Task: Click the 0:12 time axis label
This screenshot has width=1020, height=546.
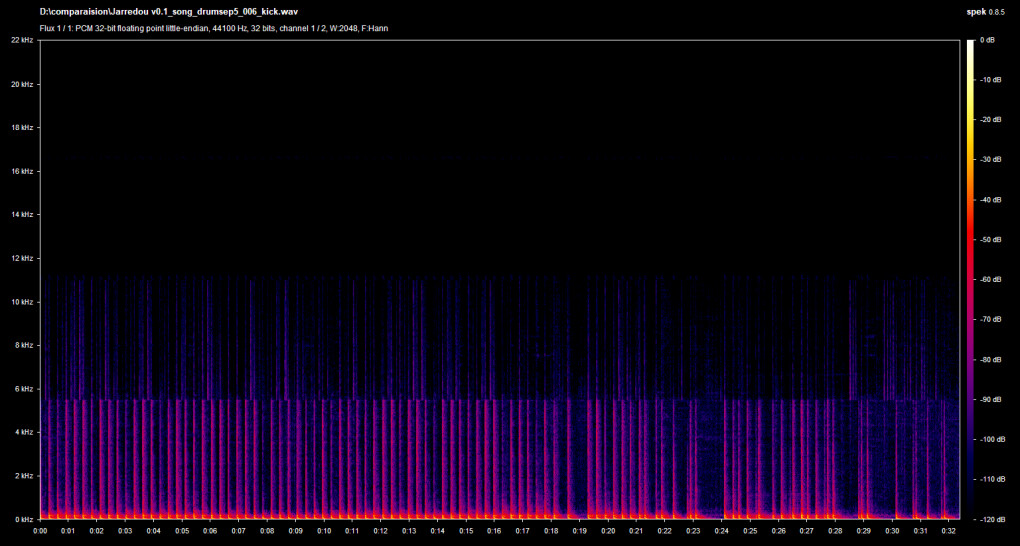Action: (381, 531)
